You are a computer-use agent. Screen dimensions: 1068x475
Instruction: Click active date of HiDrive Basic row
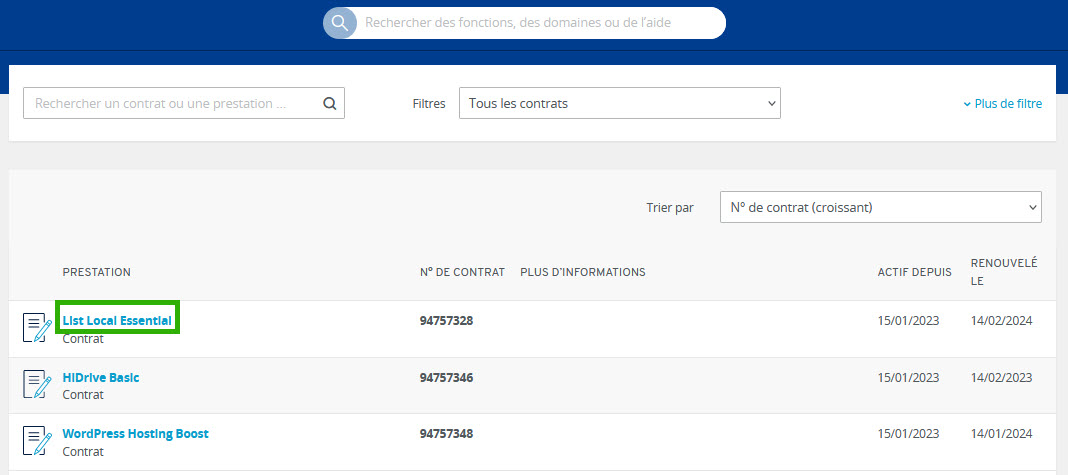pyautogui.click(x=909, y=377)
